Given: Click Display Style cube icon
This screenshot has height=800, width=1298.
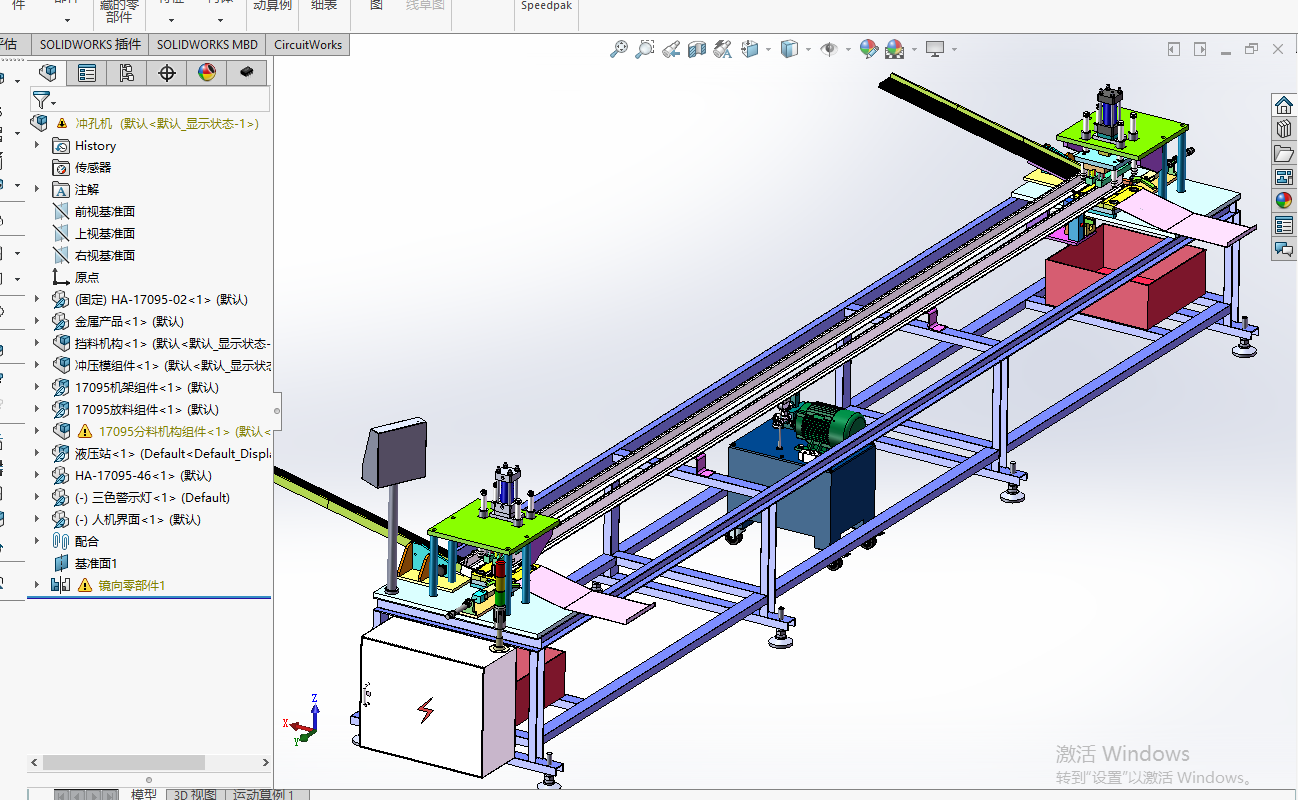Looking at the screenshot, I should [789, 48].
